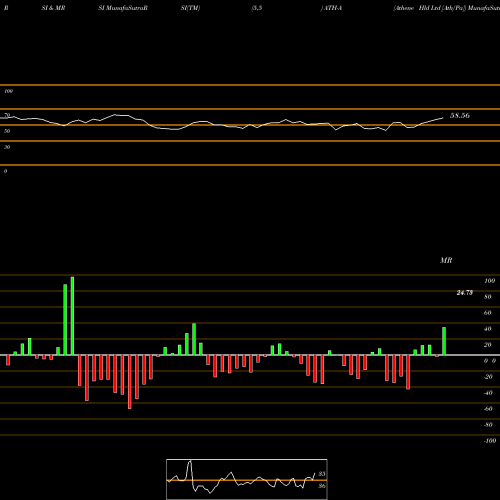Select the RSI axis label 50
The width and height of the screenshot is (500, 500).
tap(7, 131)
